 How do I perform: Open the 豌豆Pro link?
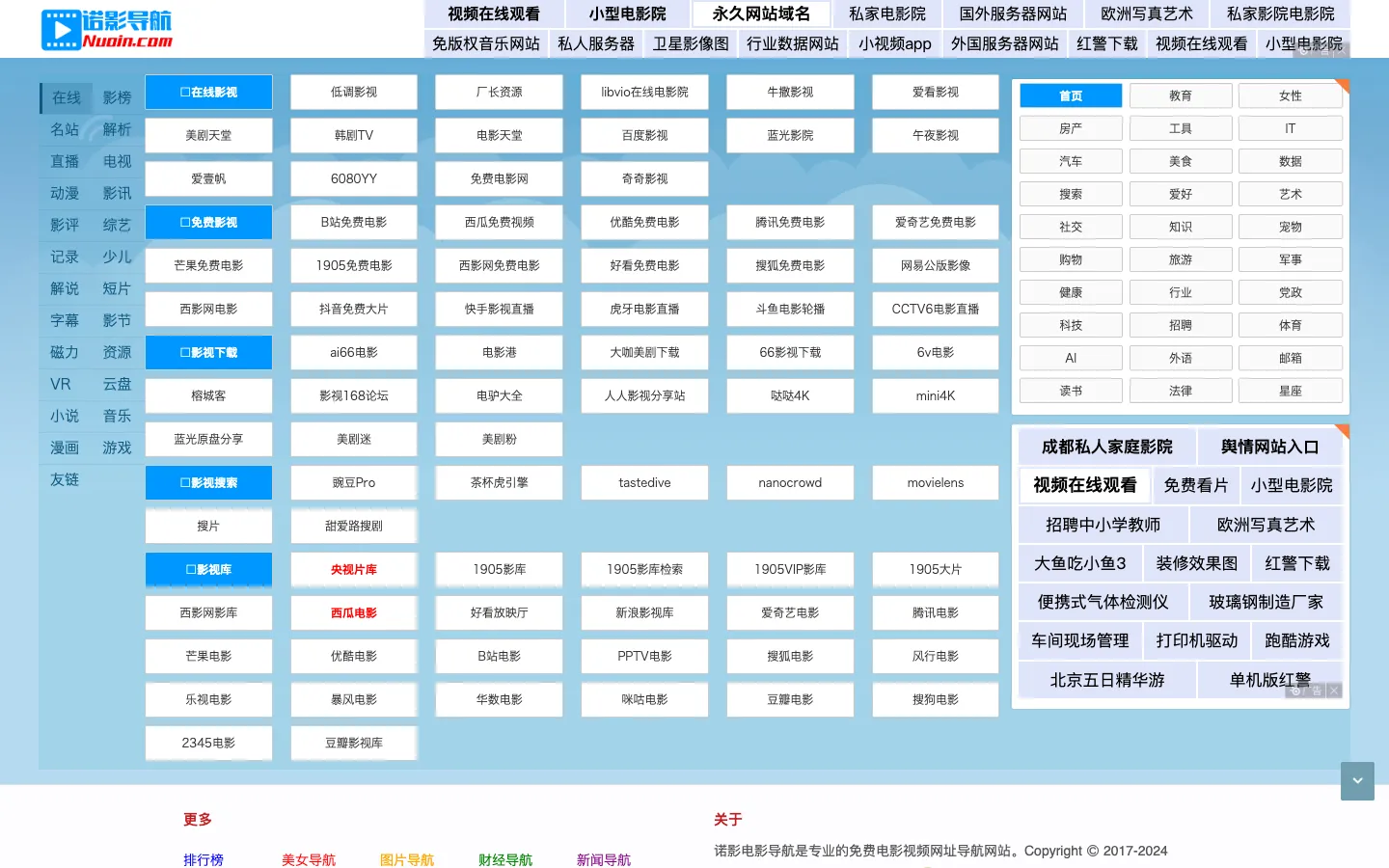354,483
